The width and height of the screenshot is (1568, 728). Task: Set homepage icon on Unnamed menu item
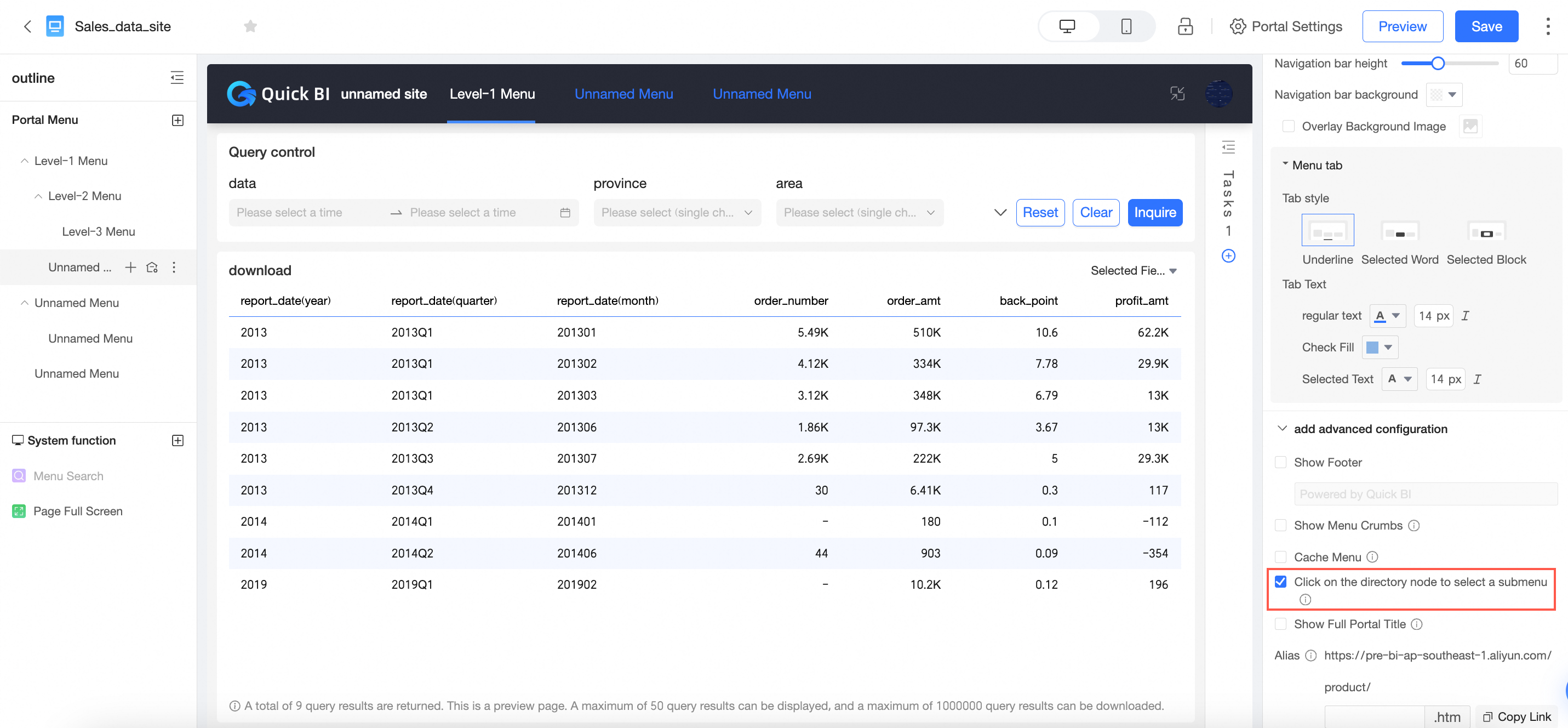pyautogui.click(x=152, y=268)
